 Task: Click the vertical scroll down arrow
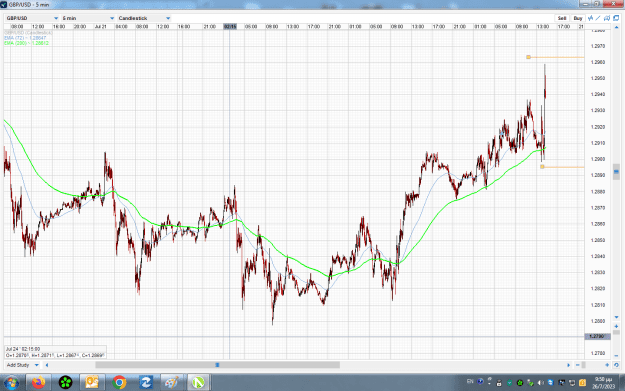pyautogui.click(x=616, y=317)
